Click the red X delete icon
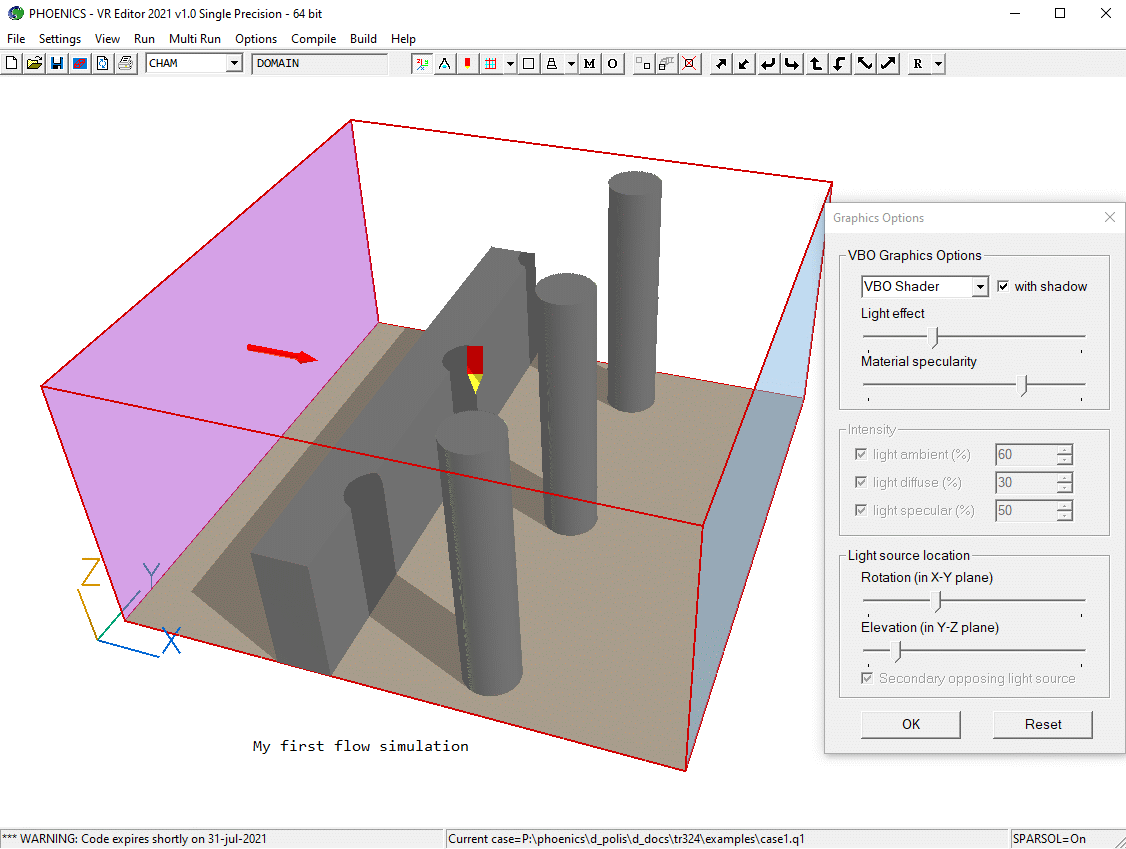 pos(689,64)
